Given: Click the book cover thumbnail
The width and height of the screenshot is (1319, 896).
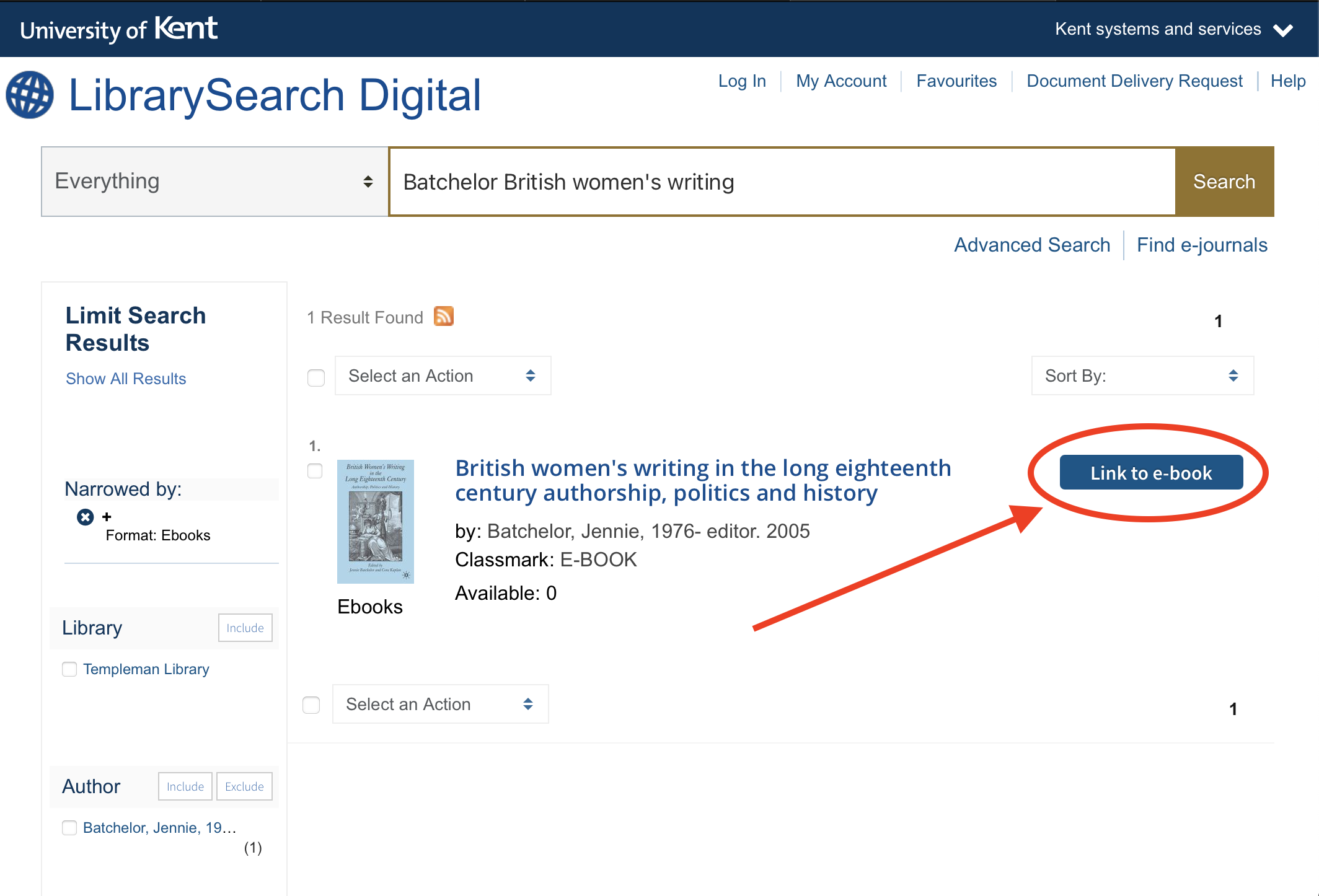Looking at the screenshot, I should [375, 521].
